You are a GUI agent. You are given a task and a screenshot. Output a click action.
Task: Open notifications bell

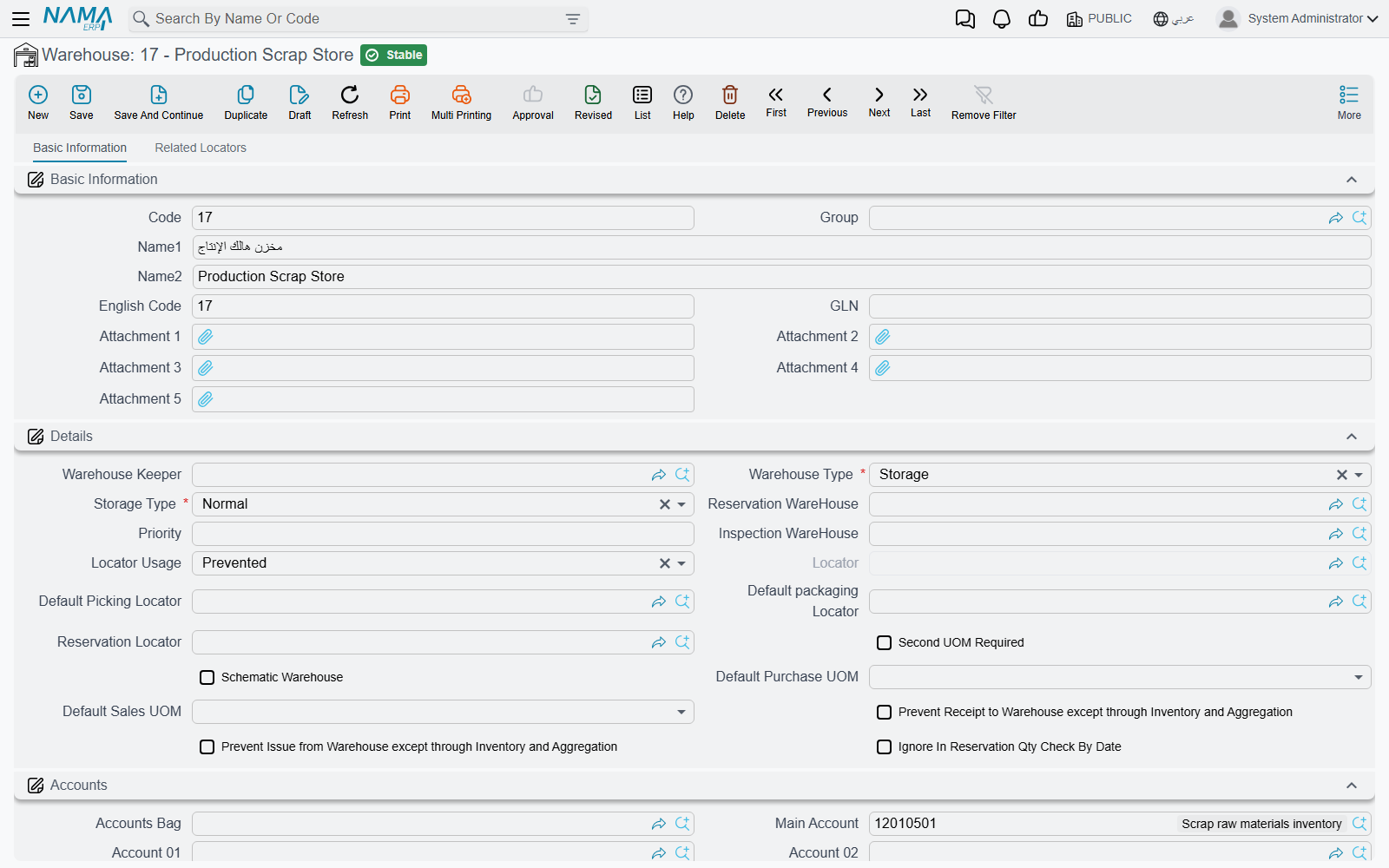coord(1002,19)
